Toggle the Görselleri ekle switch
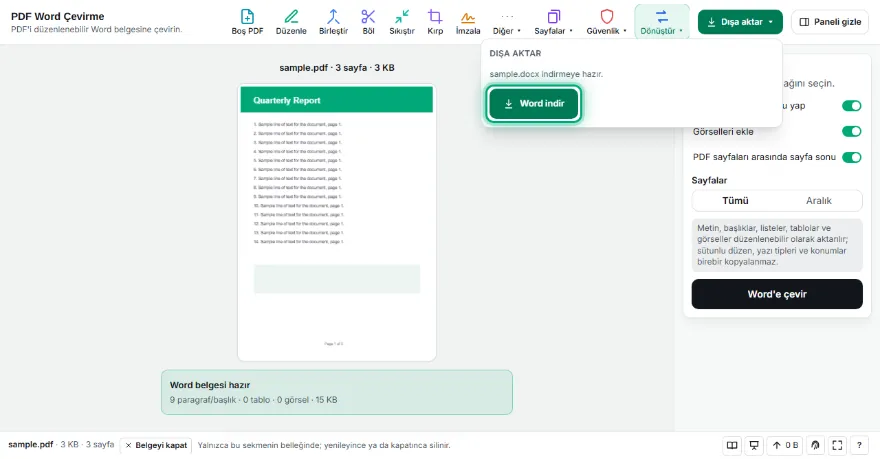 point(851,131)
